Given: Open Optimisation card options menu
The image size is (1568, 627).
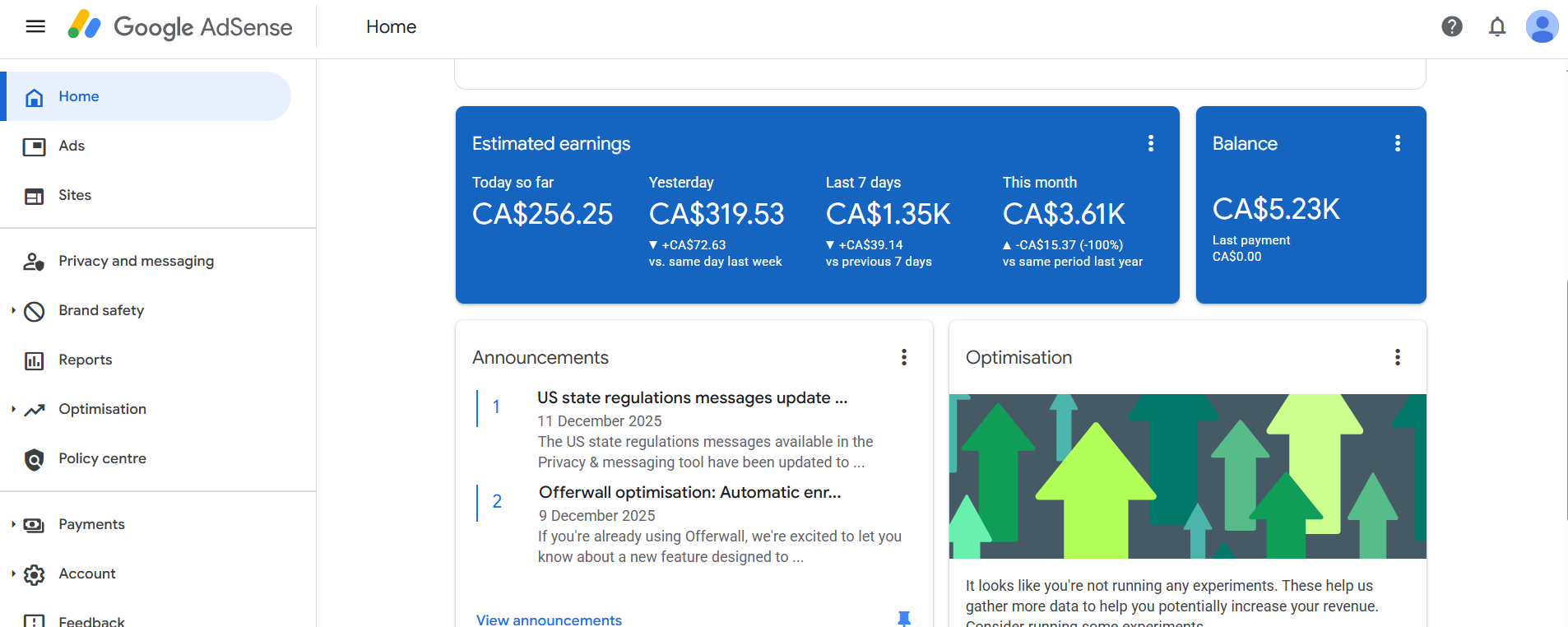Looking at the screenshot, I should pyautogui.click(x=1397, y=357).
